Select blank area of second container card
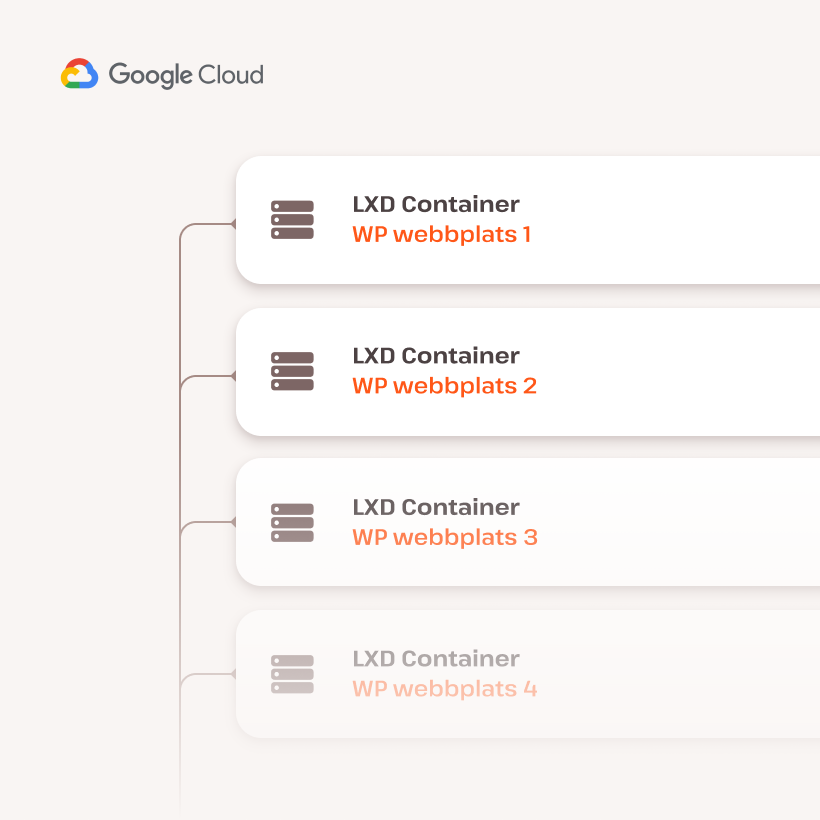This screenshot has width=820, height=820. pyautogui.click(x=680, y=371)
